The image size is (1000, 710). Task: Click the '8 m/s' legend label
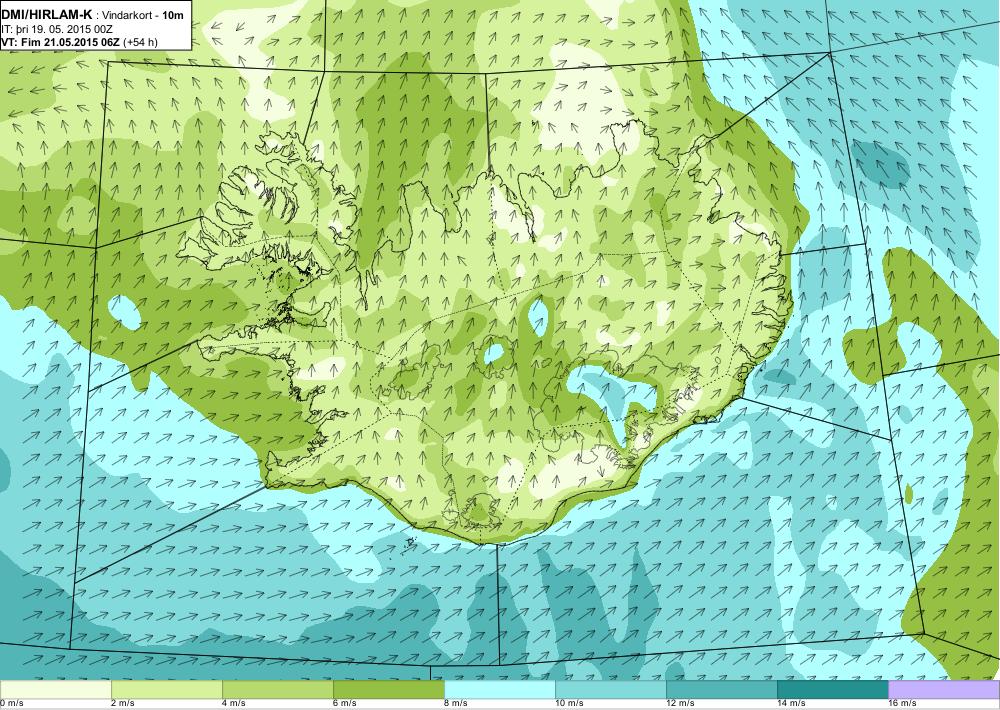456,703
